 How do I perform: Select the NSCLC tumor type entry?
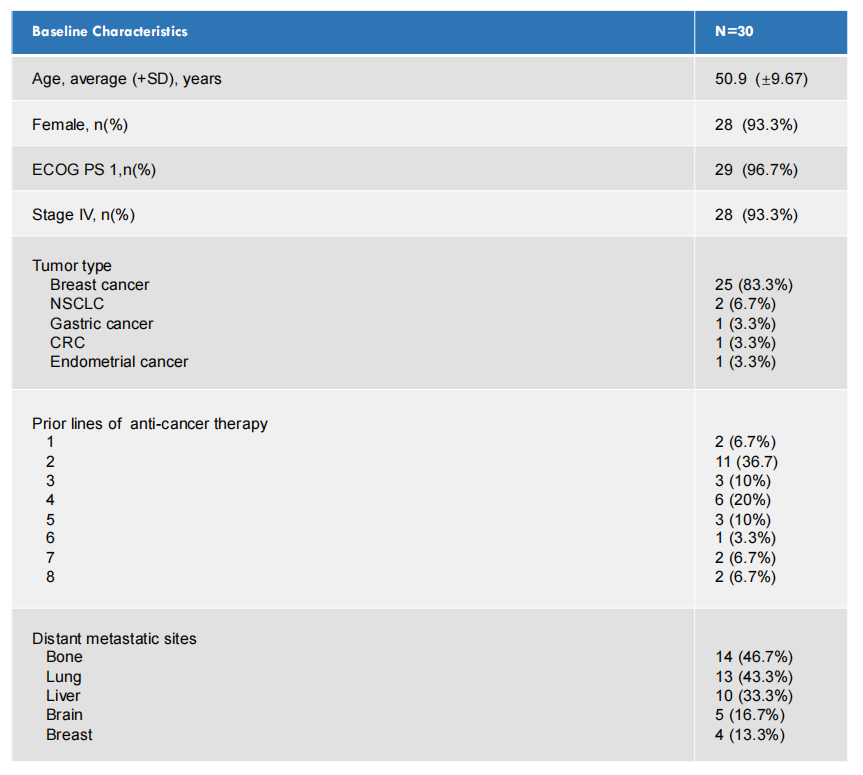77,304
